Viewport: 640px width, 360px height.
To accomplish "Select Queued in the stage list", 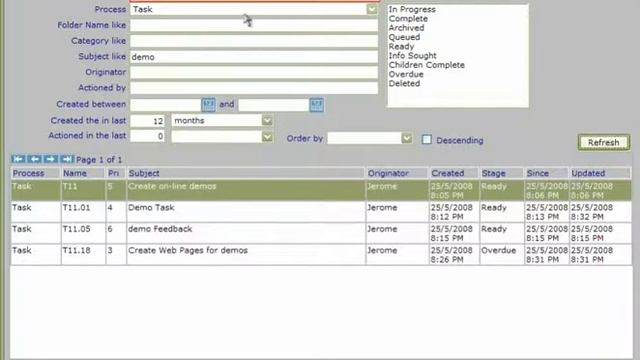I will [404, 37].
